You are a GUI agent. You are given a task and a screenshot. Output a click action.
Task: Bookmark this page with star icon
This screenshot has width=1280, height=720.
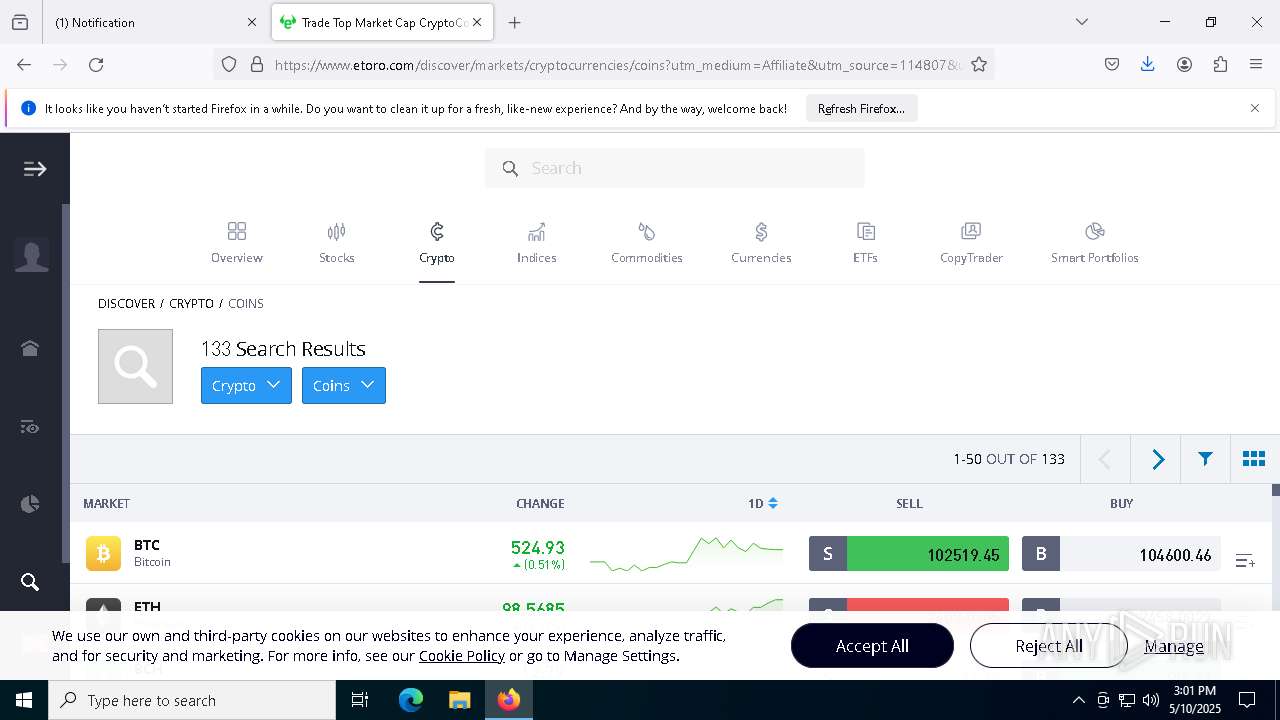[x=979, y=64]
